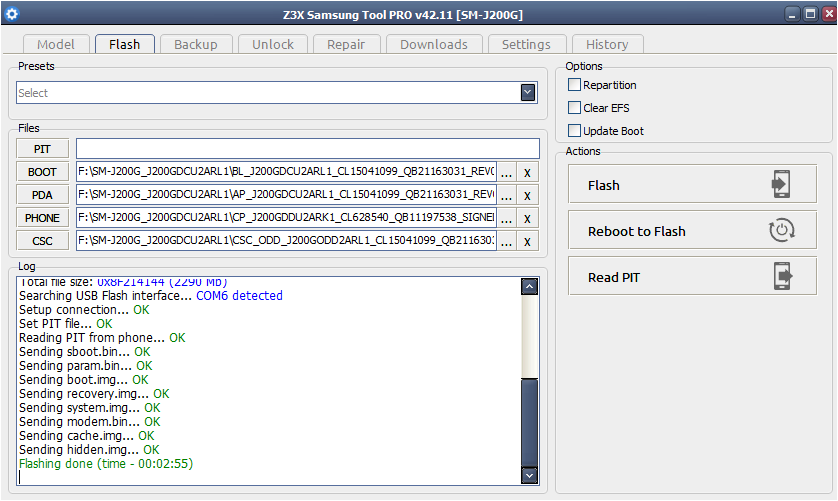Focus the empty PIT file path field

tap(308, 149)
